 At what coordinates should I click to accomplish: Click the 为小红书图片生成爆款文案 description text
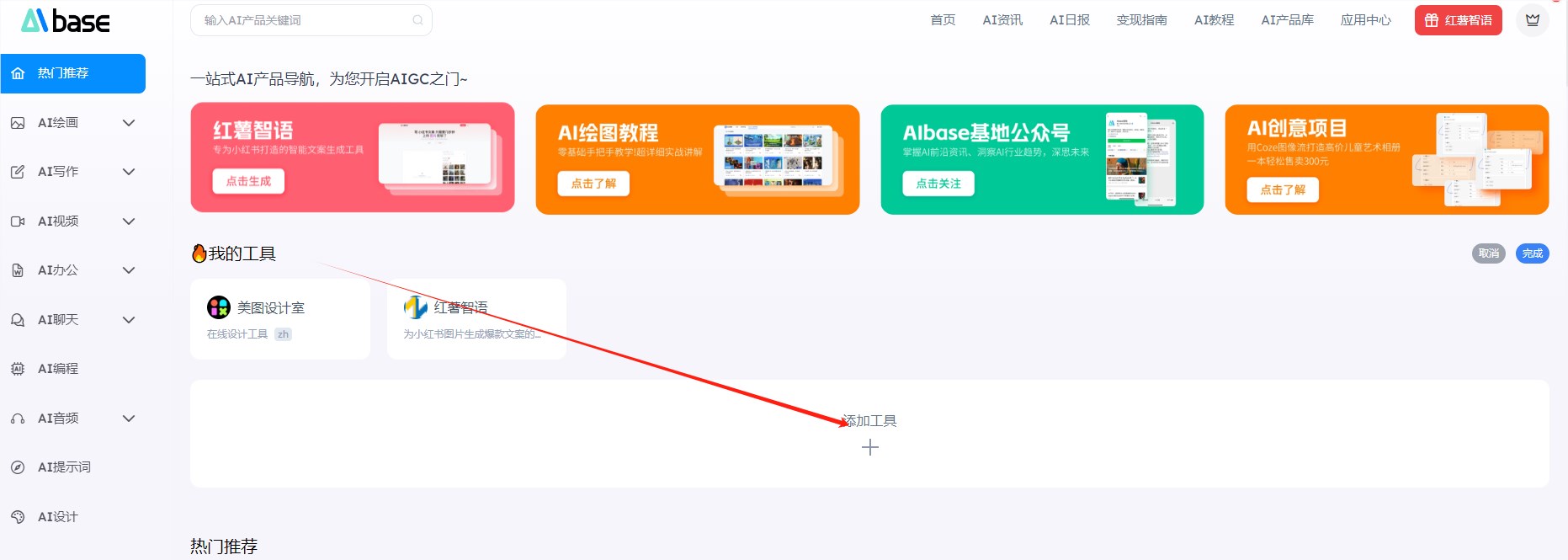pyautogui.click(x=471, y=334)
